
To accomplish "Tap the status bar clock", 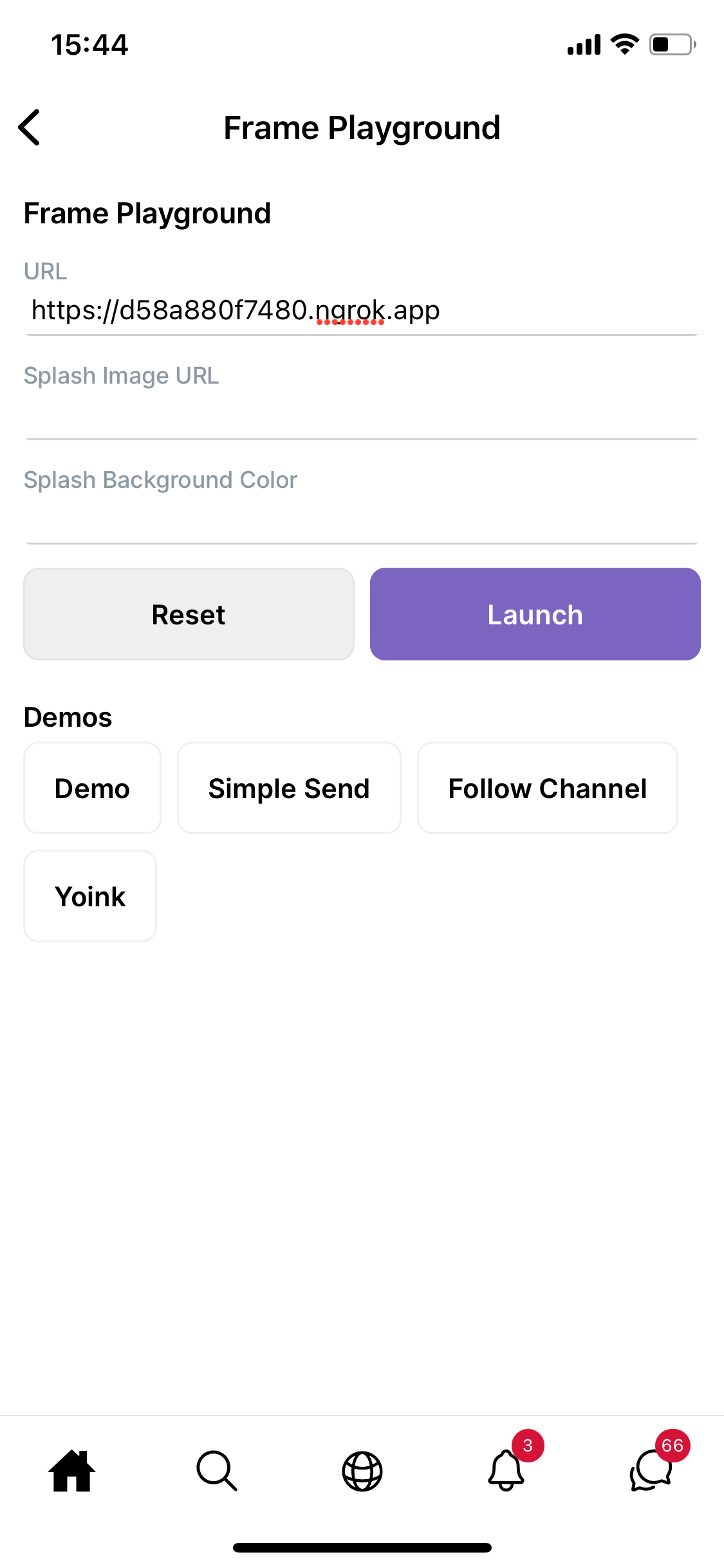I will tap(89, 45).
